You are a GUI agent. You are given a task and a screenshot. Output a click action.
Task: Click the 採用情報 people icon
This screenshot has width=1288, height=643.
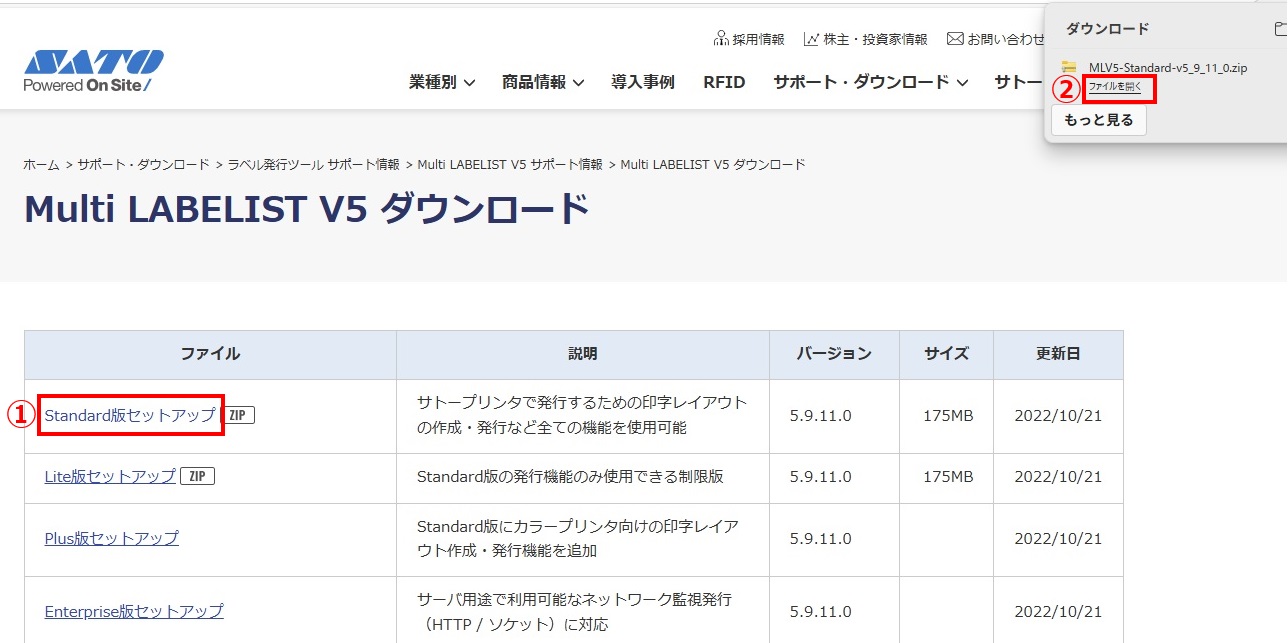point(721,39)
